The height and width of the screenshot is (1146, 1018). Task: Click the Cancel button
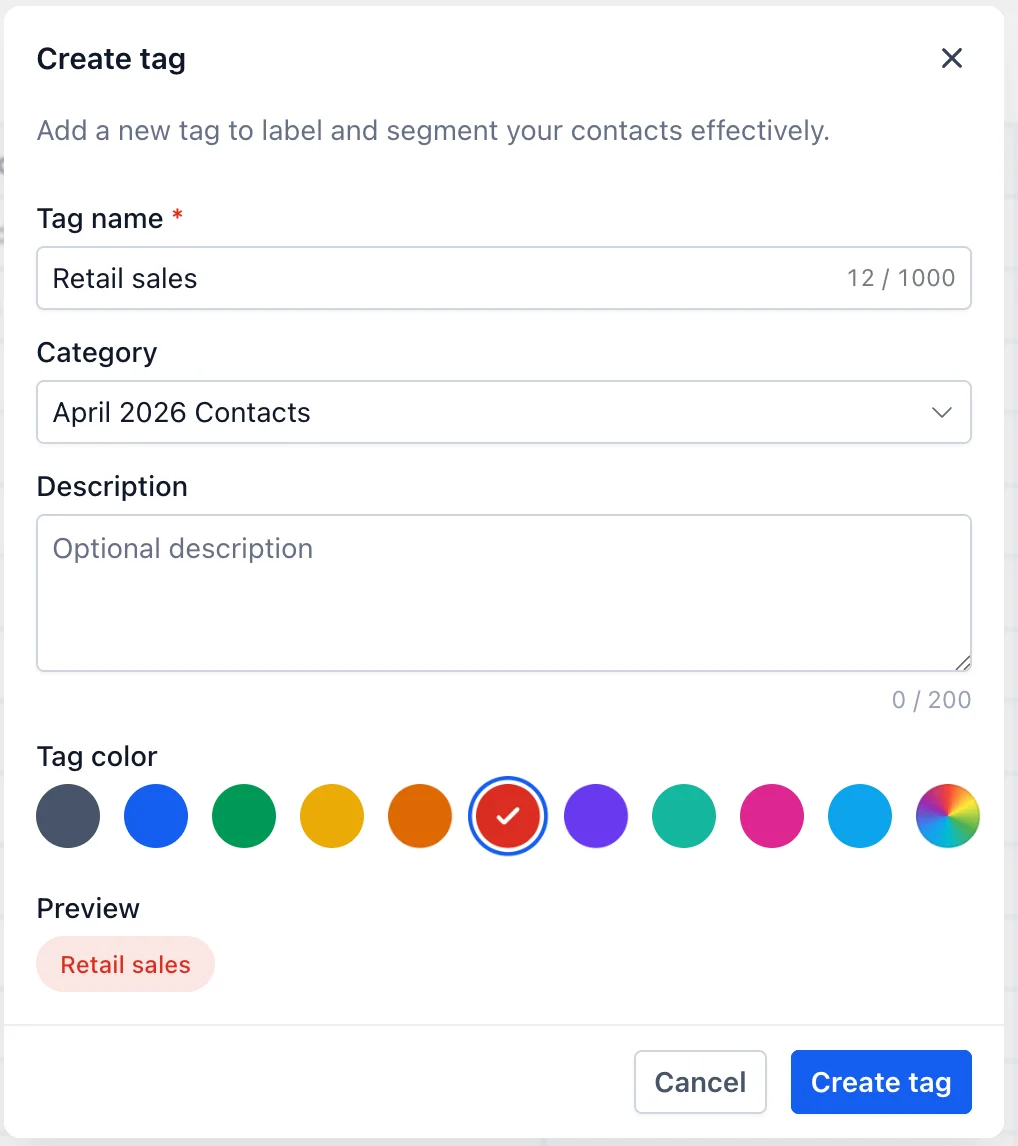(700, 1082)
